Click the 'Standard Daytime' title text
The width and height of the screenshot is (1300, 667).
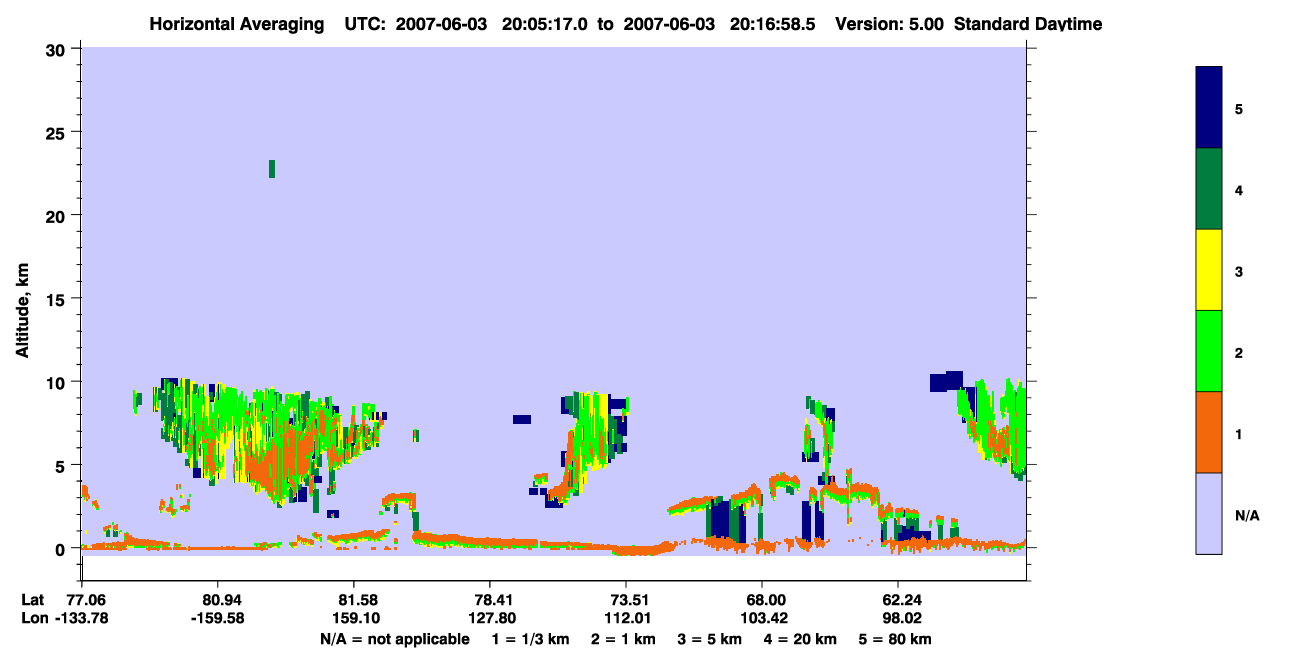point(1028,24)
